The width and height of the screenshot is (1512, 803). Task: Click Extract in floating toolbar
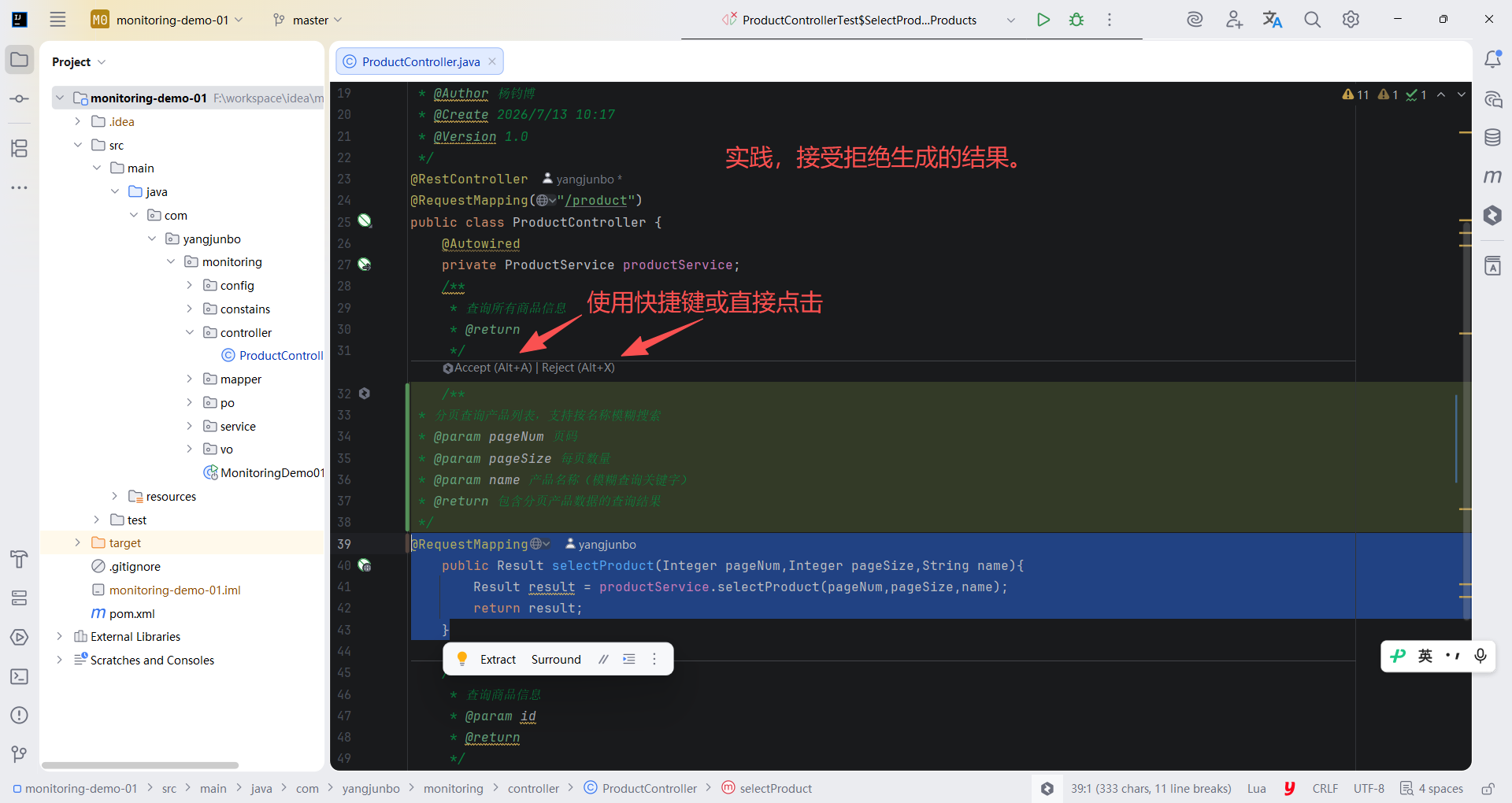(x=498, y=659)
